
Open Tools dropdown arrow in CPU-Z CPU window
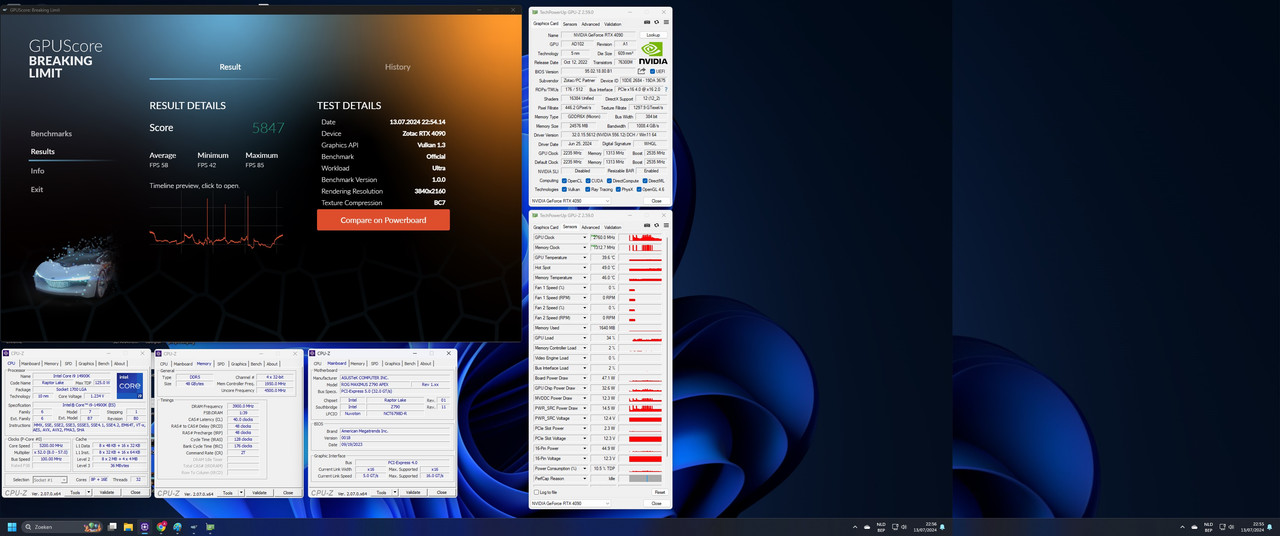point(88,492)
